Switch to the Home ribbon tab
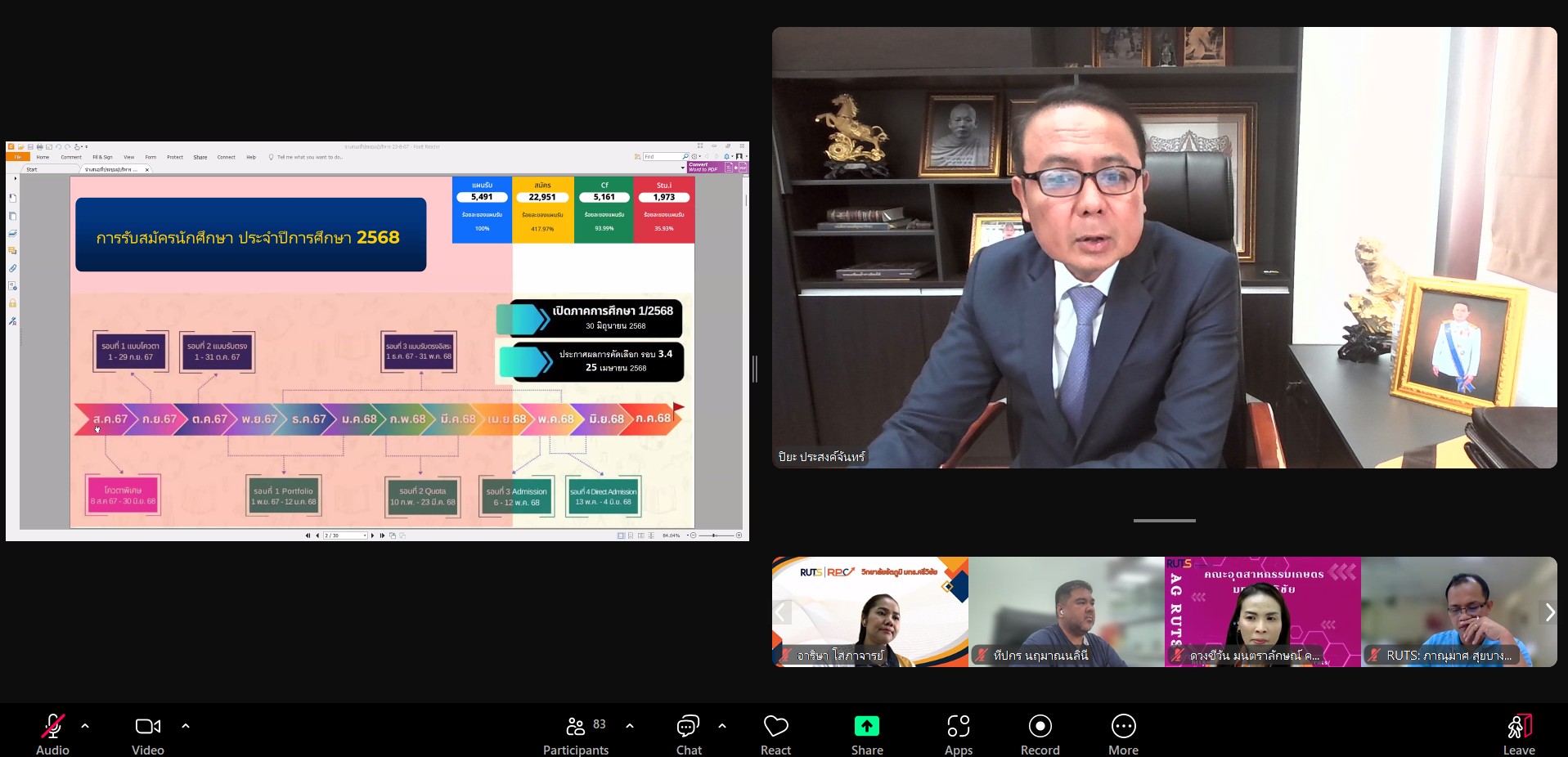The image size is (1568, 757). 43,157
